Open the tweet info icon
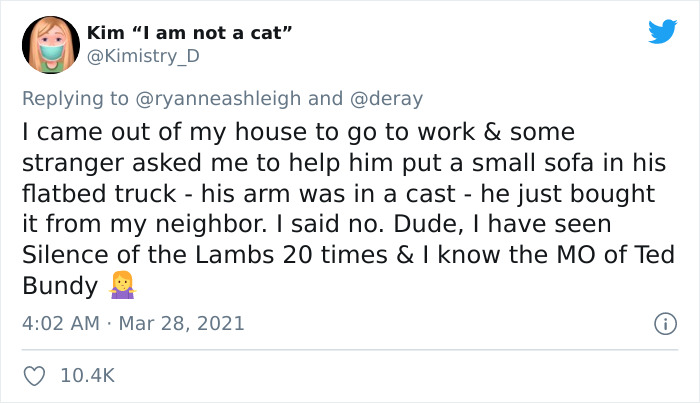 661,324
